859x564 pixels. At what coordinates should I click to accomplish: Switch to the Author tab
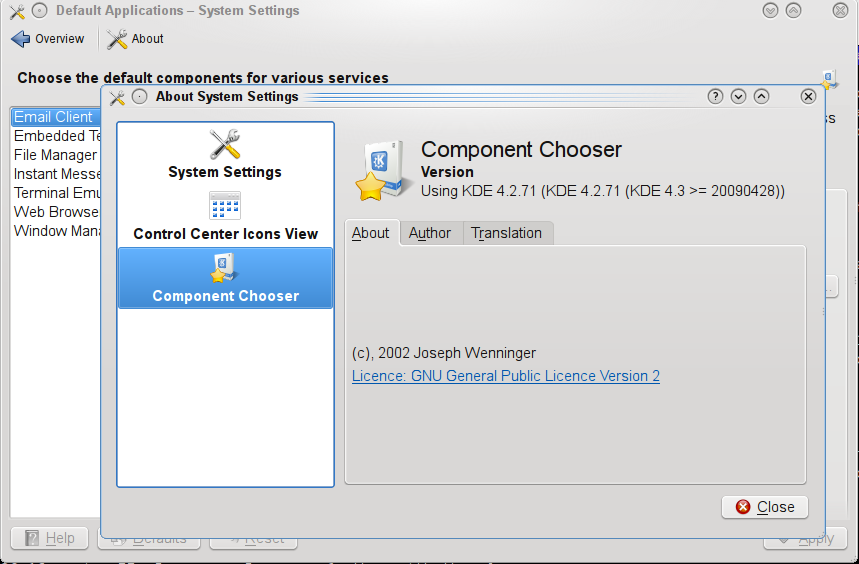click(x=430, y=233)
